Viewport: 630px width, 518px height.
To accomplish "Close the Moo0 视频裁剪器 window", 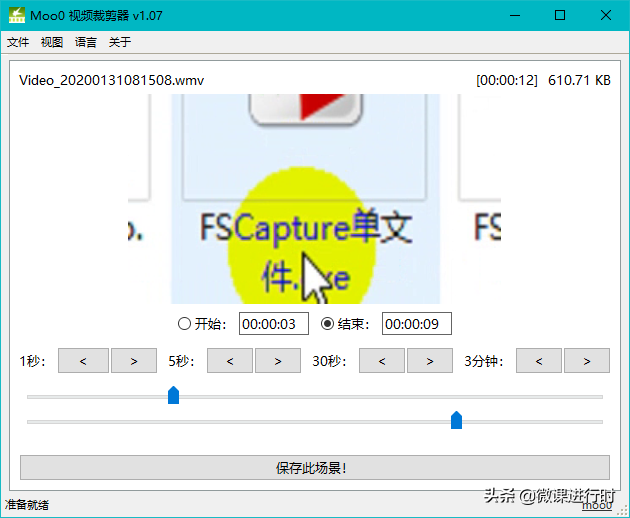I will coord(606,15).
